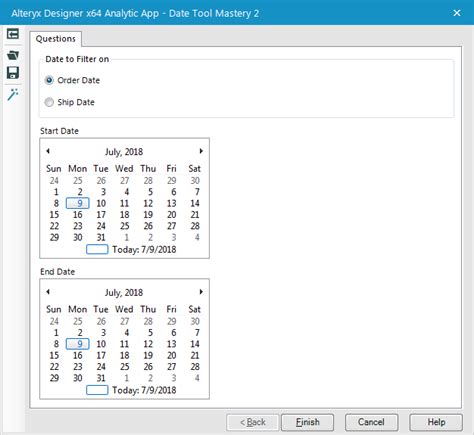Click the save floppy disk icon

coord(13,73)
